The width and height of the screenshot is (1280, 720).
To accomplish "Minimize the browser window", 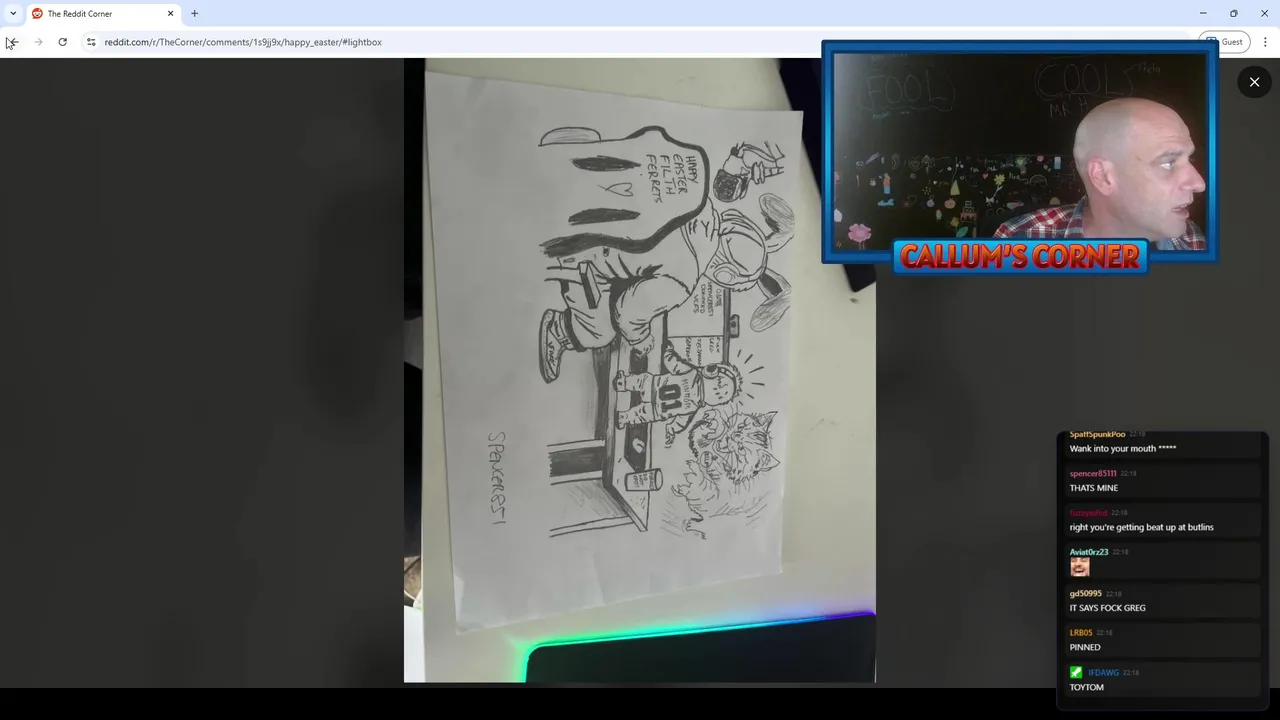I will point(1202,13).
